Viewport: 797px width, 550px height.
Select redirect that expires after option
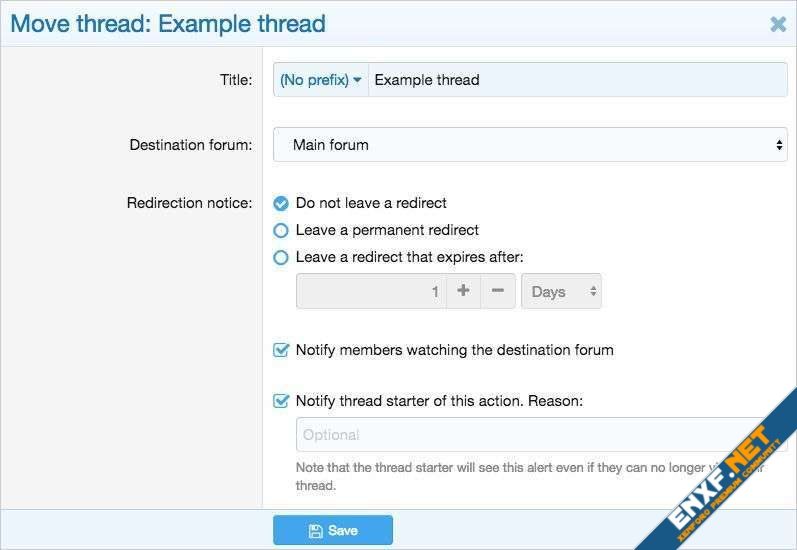click(x=281, y=257)
